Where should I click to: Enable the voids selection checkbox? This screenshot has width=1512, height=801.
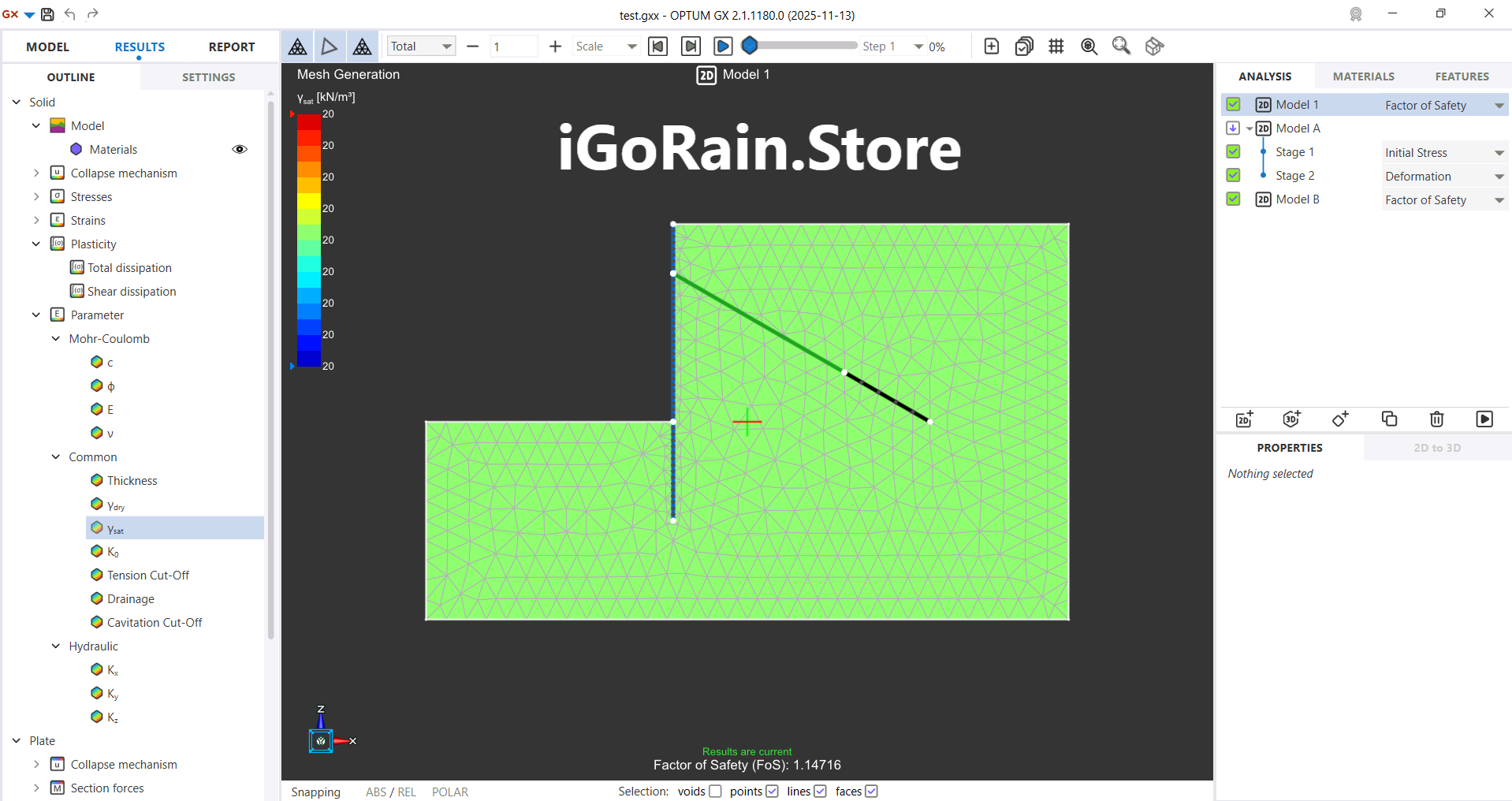coord(715,792)
